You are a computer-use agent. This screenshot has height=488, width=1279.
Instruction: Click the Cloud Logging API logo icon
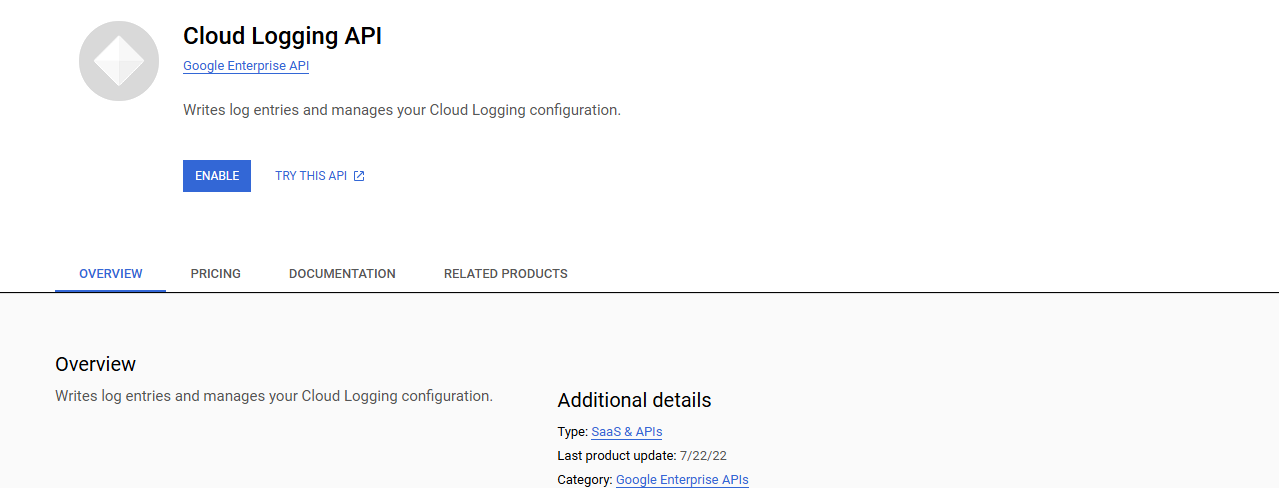[x=119, y=61]
